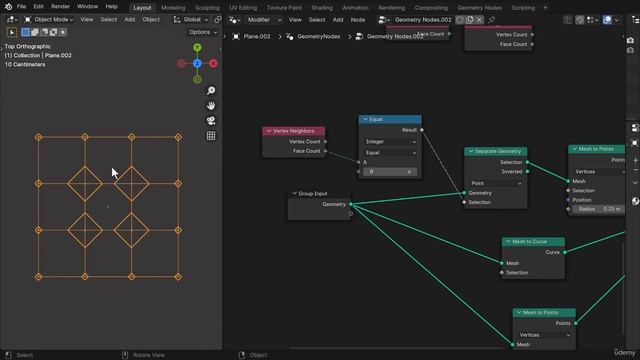Open the Options dropdown in viewport
640x360 pixels.
pyautogui.click(x=203, y=32)
